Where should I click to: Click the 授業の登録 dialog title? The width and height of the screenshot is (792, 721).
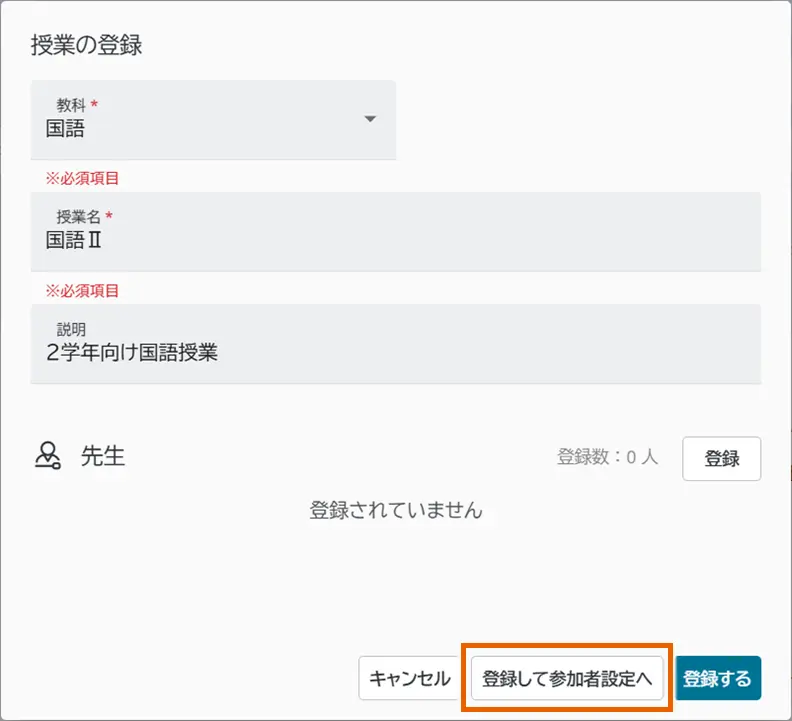[x=86, y=45]
